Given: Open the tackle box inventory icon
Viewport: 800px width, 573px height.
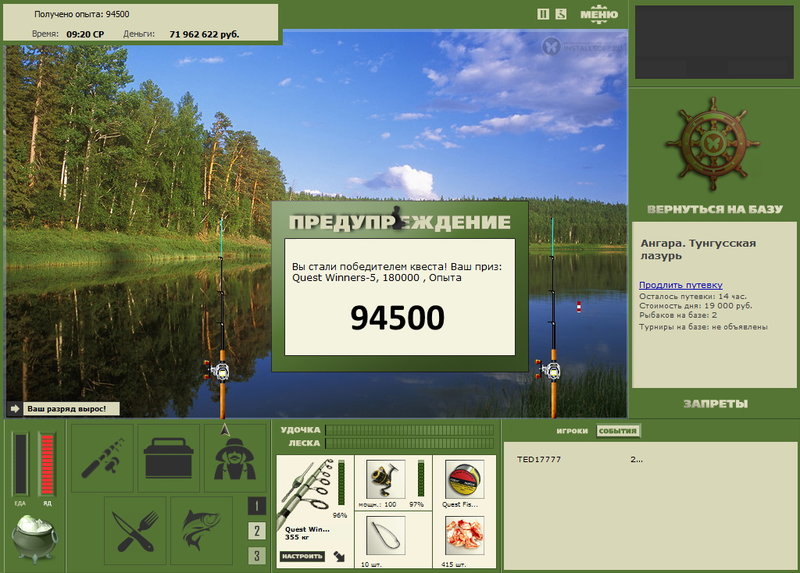Looking at the screenshot, I should [x=168, y=458].
